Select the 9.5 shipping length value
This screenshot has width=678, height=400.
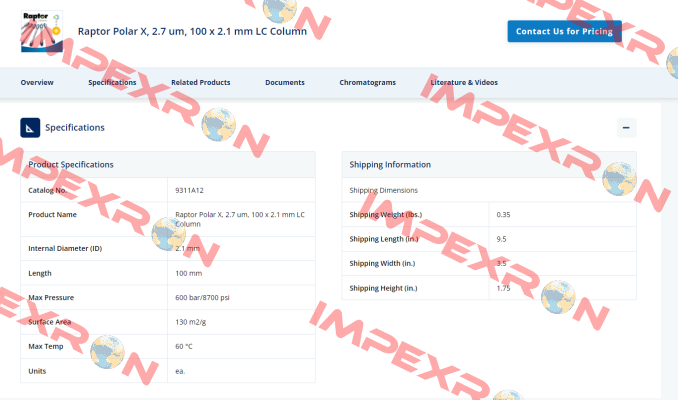pos(501,239)
